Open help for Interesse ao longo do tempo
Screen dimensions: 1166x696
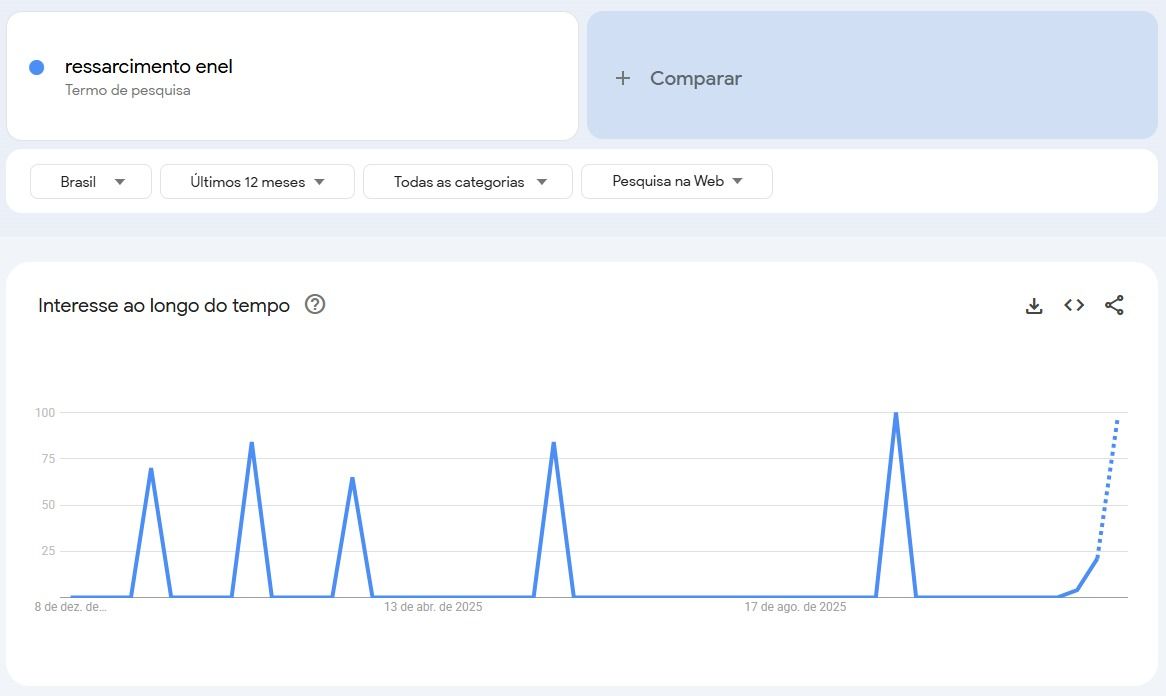[x=315, y=305]
